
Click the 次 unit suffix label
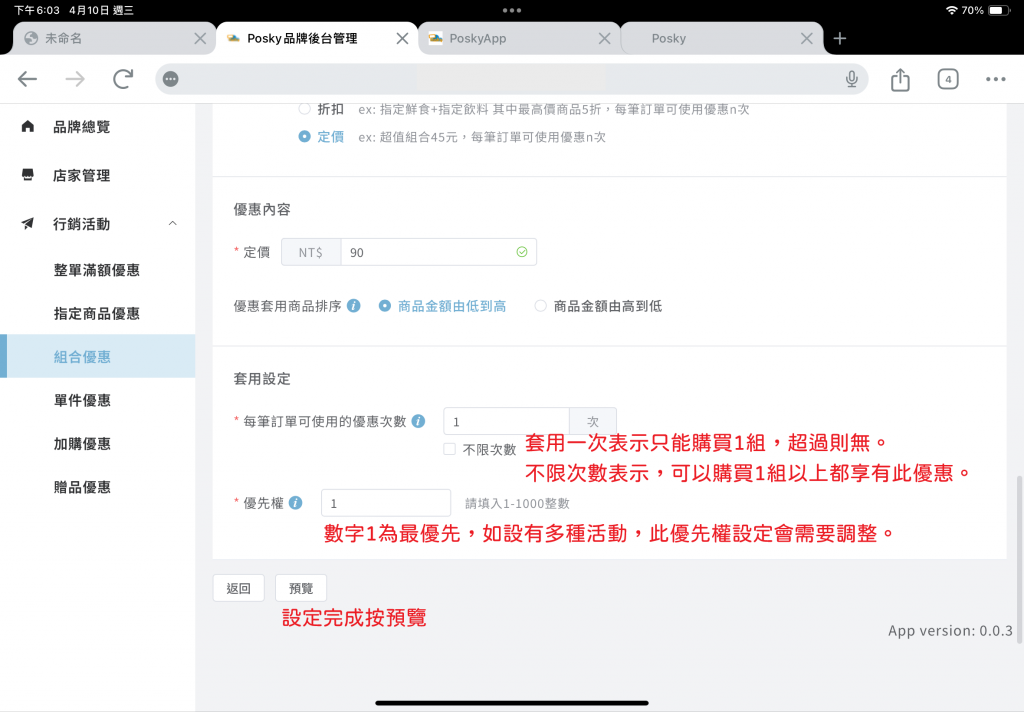click(x=593, y=421)
